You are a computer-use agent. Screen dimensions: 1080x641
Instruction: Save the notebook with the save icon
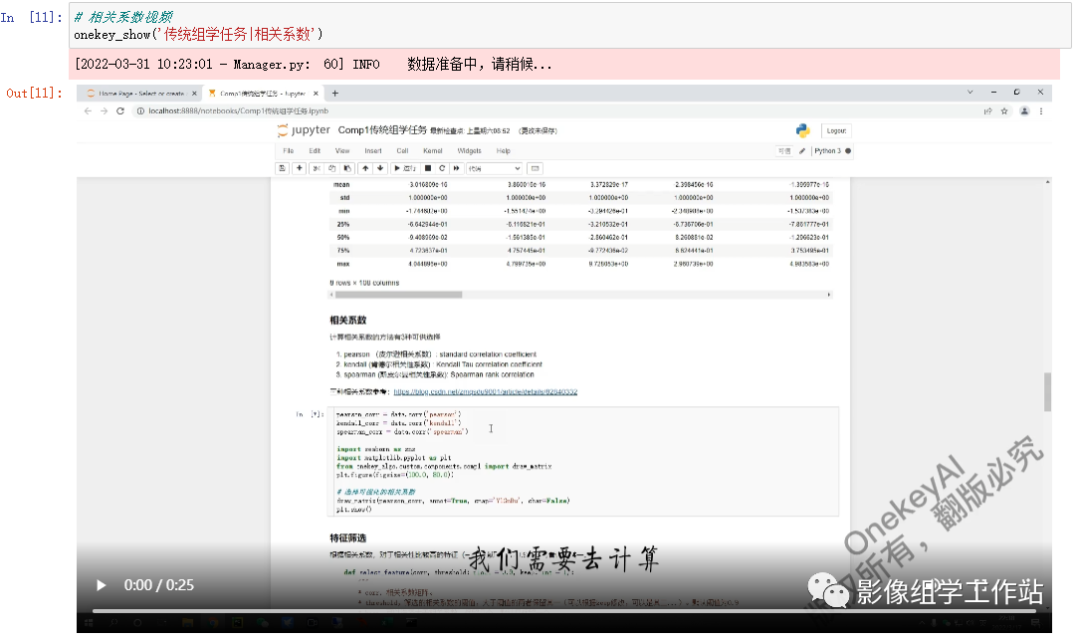tap(282, 168)
